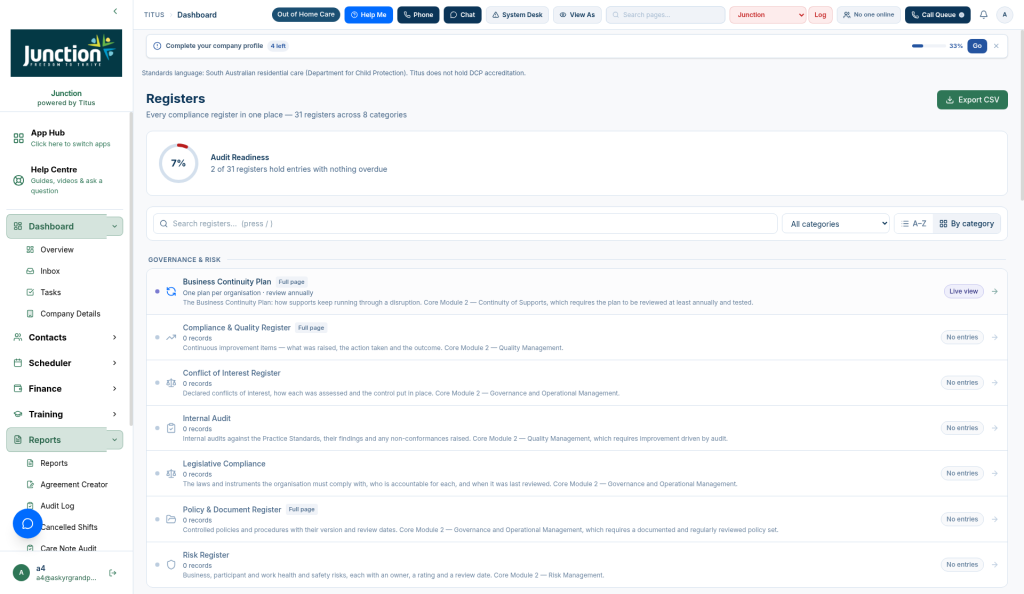Open Inbox in sidebar
The height and width of the screenshot is (594, 1024).
point(50,271)
